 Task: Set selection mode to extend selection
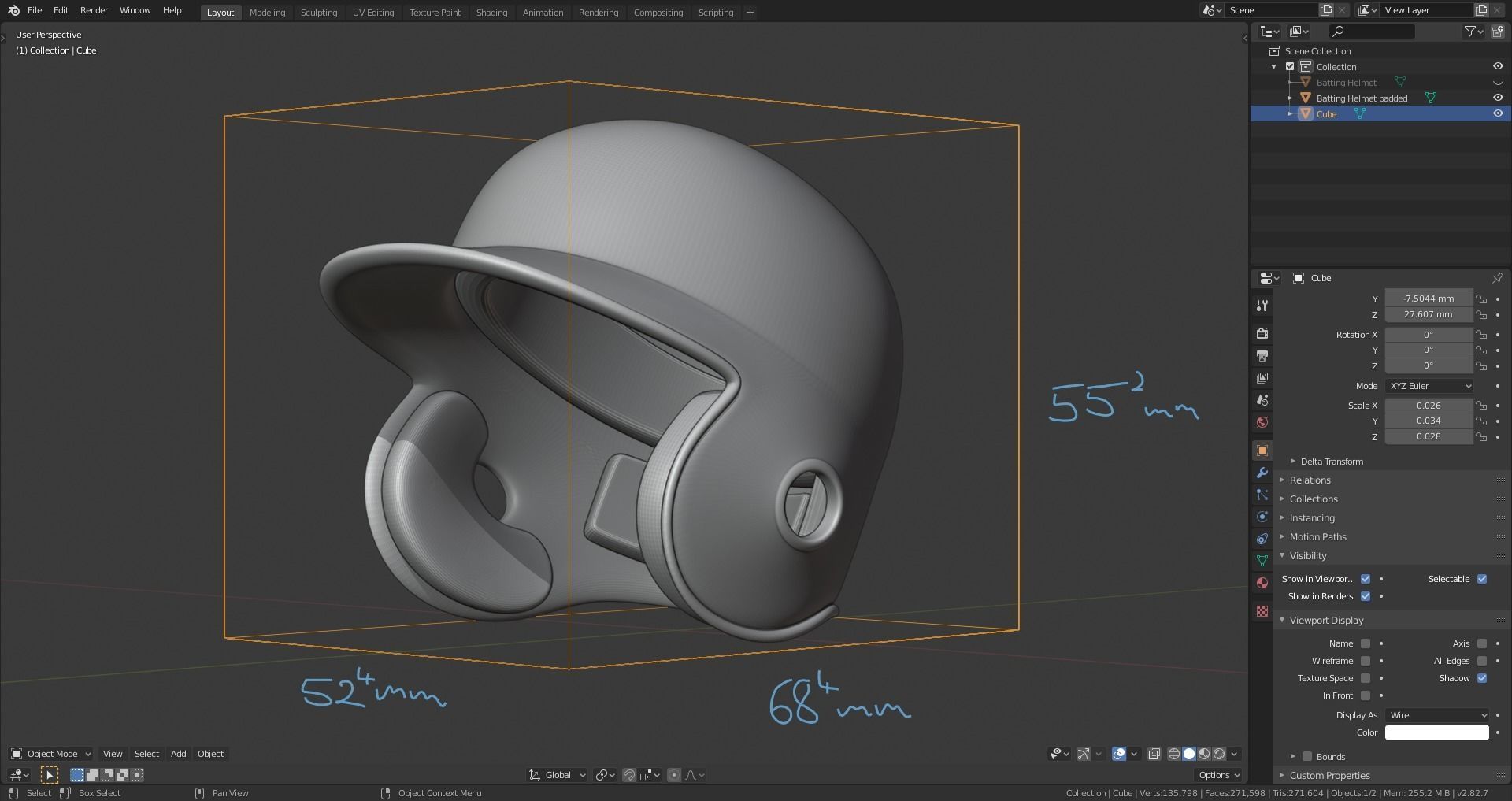pyautogui.click(x=92, y=775)
